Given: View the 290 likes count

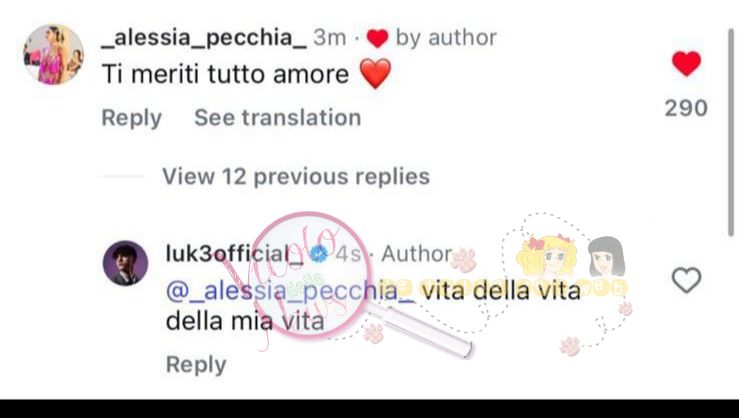Looking at the screenshot, I should click(686, 108).
